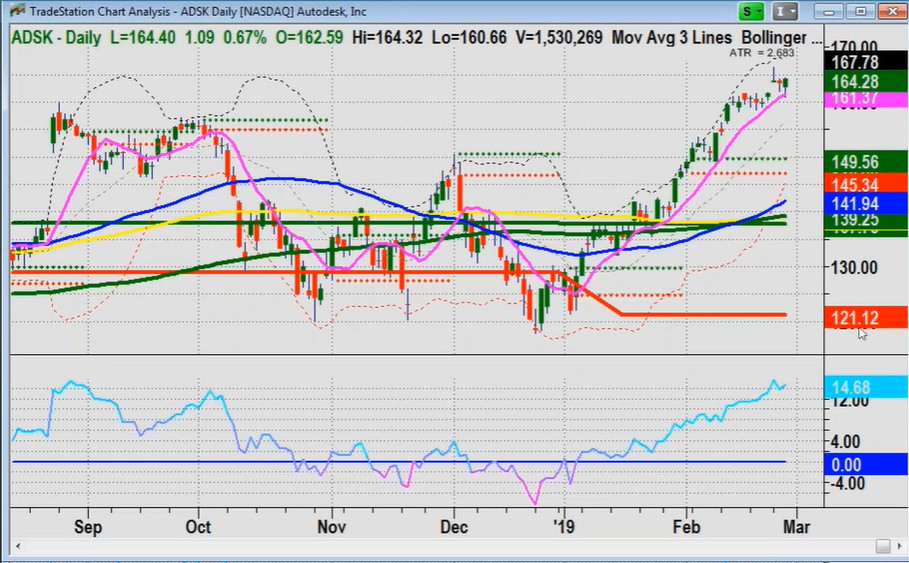Click the 'Dec' date axis label
Screen dimensions: 909x563
click(453, 526)
